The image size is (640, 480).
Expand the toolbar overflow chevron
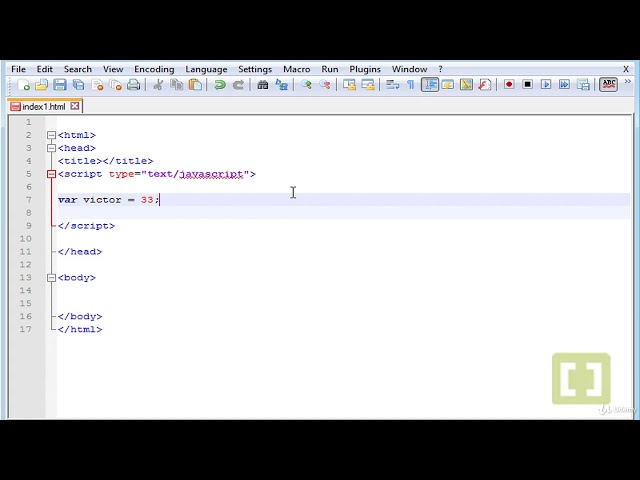click(628, 82)
